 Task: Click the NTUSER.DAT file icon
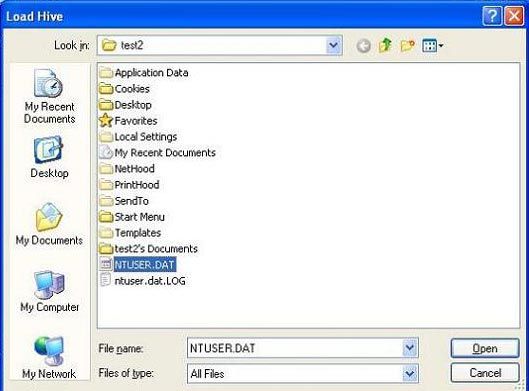pyautogui.click(x=106, y=264)
